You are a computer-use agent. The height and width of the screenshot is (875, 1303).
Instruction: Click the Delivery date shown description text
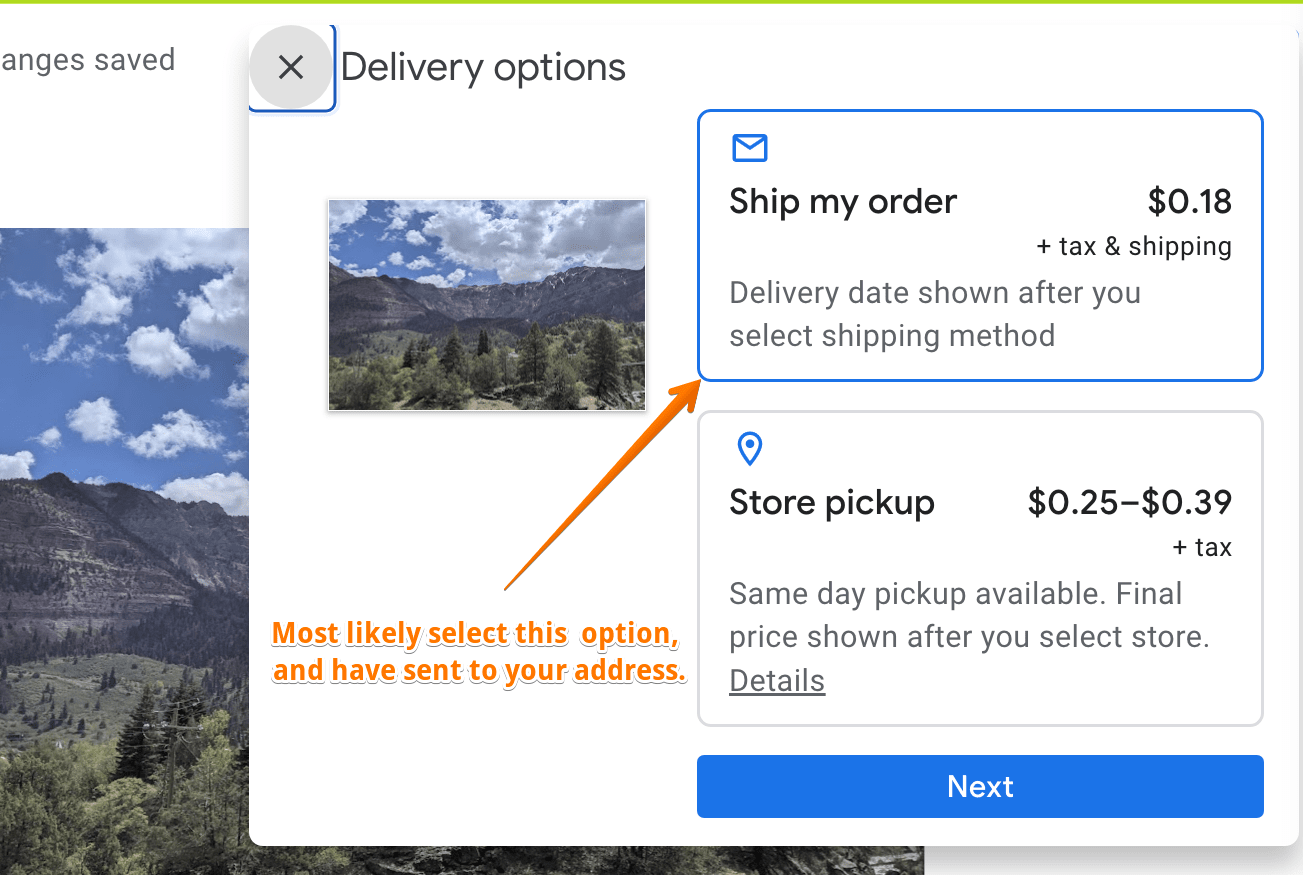tap(935, 314)
